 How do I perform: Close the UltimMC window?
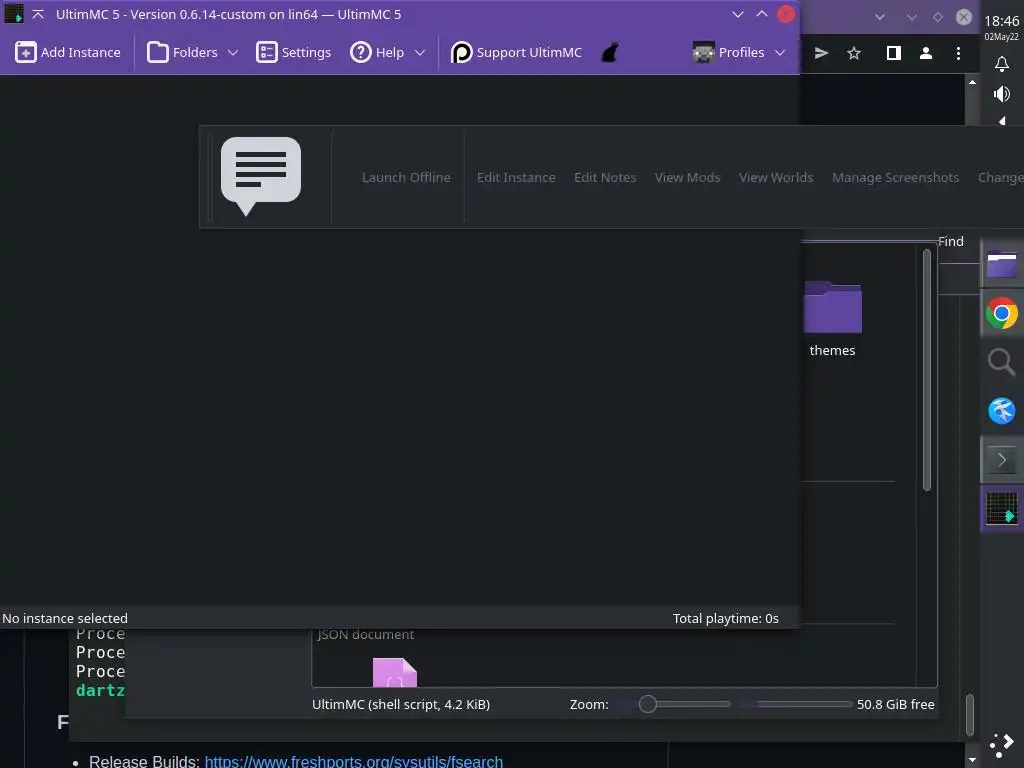[x=786, y=14]
